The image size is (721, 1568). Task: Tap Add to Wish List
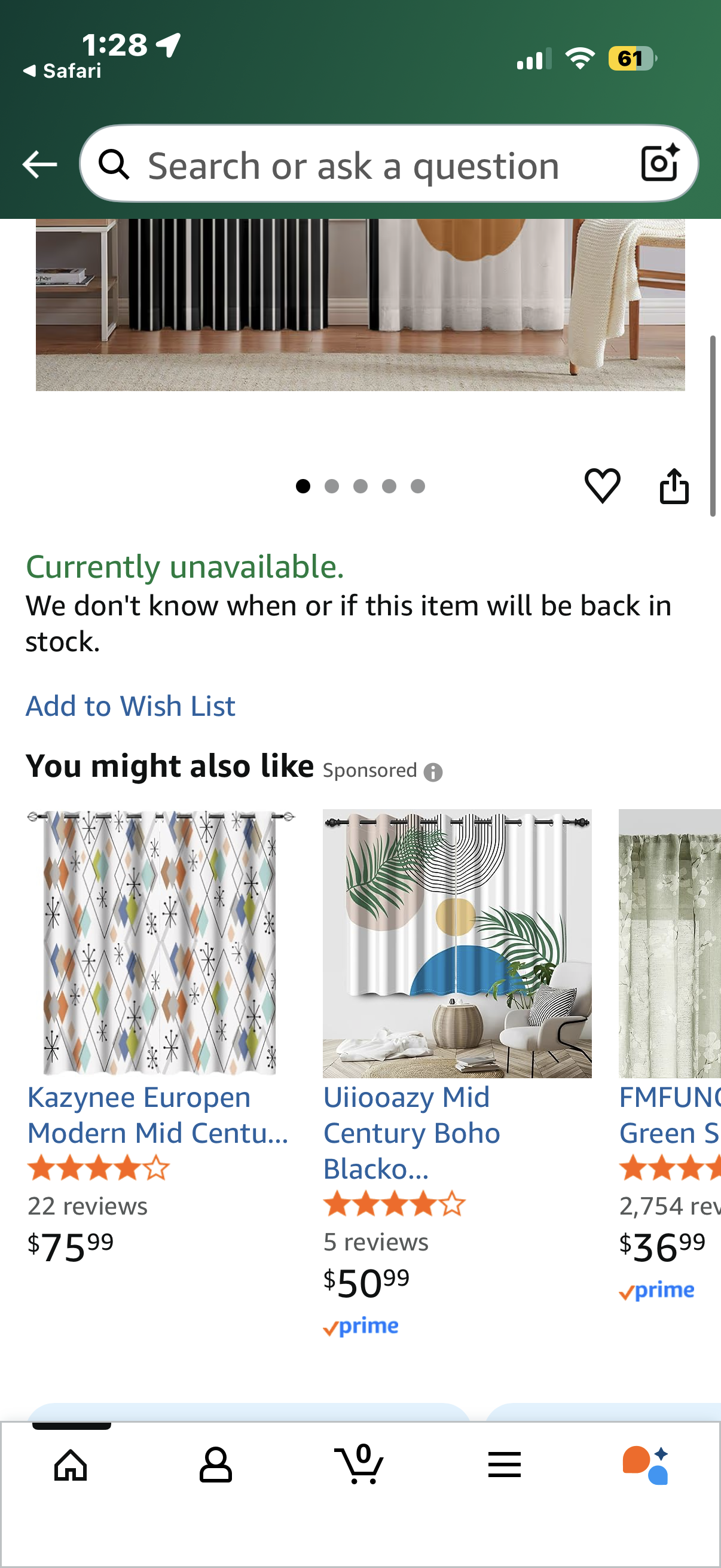click(x=130, y=706)
